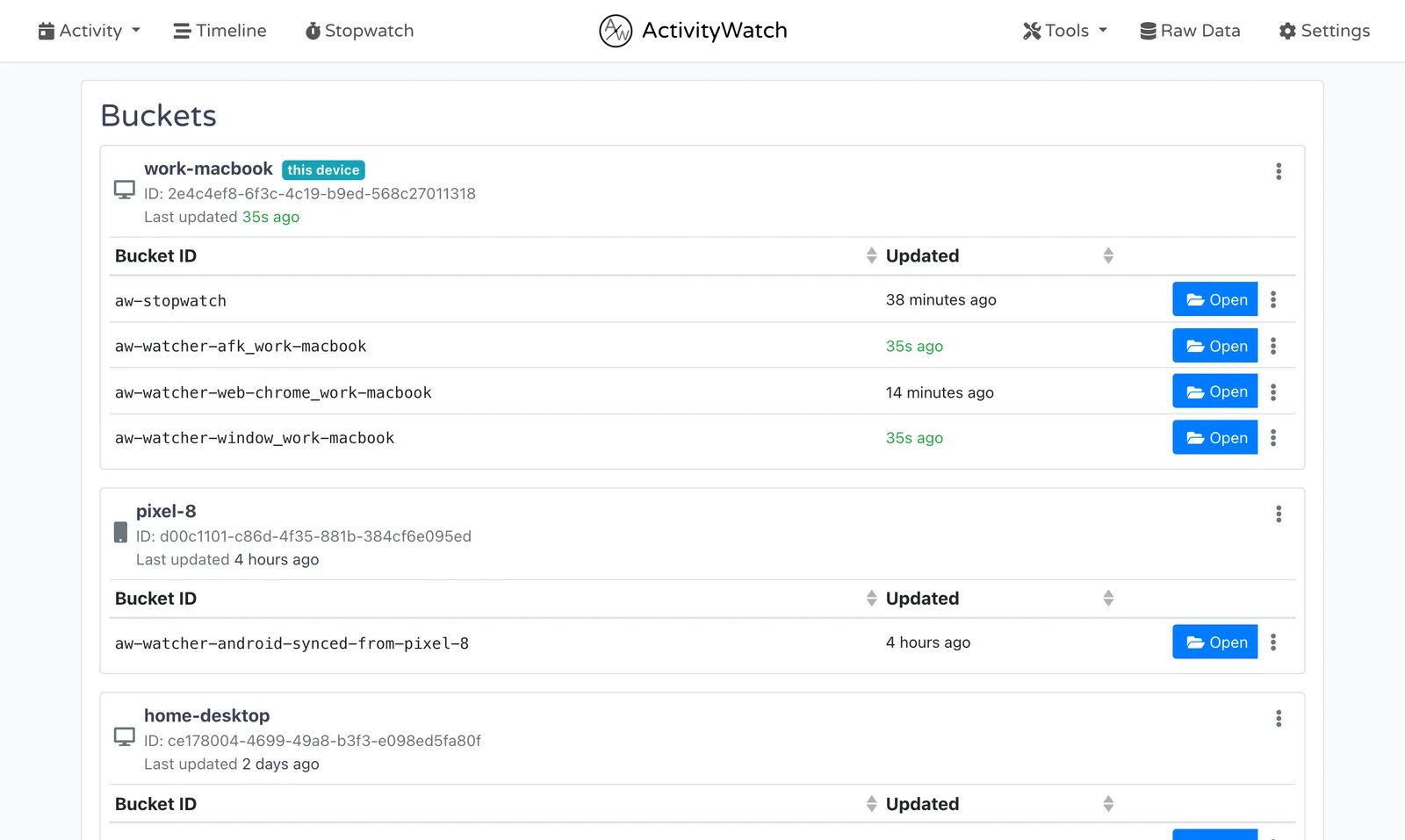Open options menu for pixel-8 device

coord(1279,513)
